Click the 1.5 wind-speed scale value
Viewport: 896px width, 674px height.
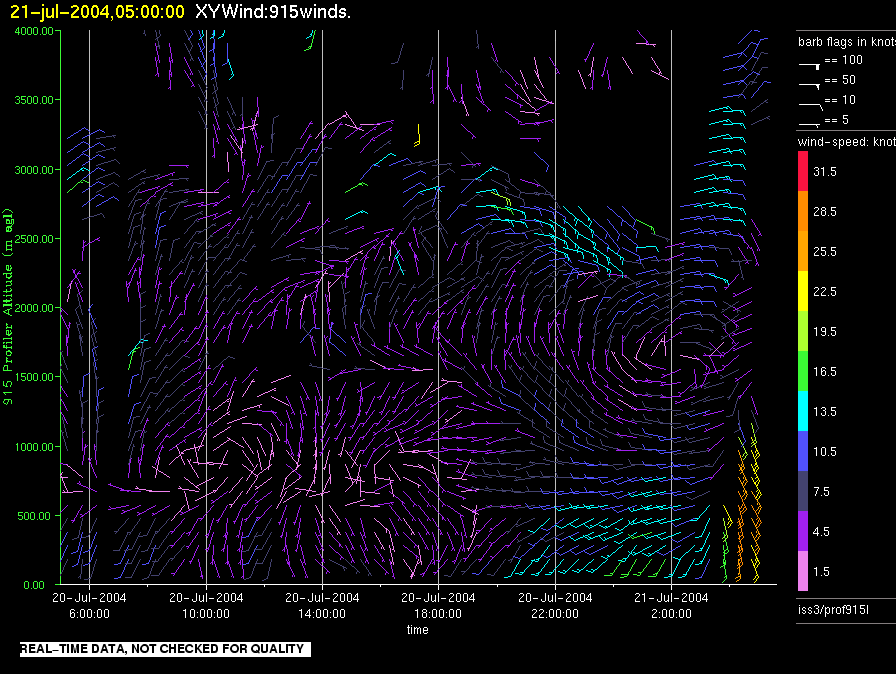click(821, 571)
